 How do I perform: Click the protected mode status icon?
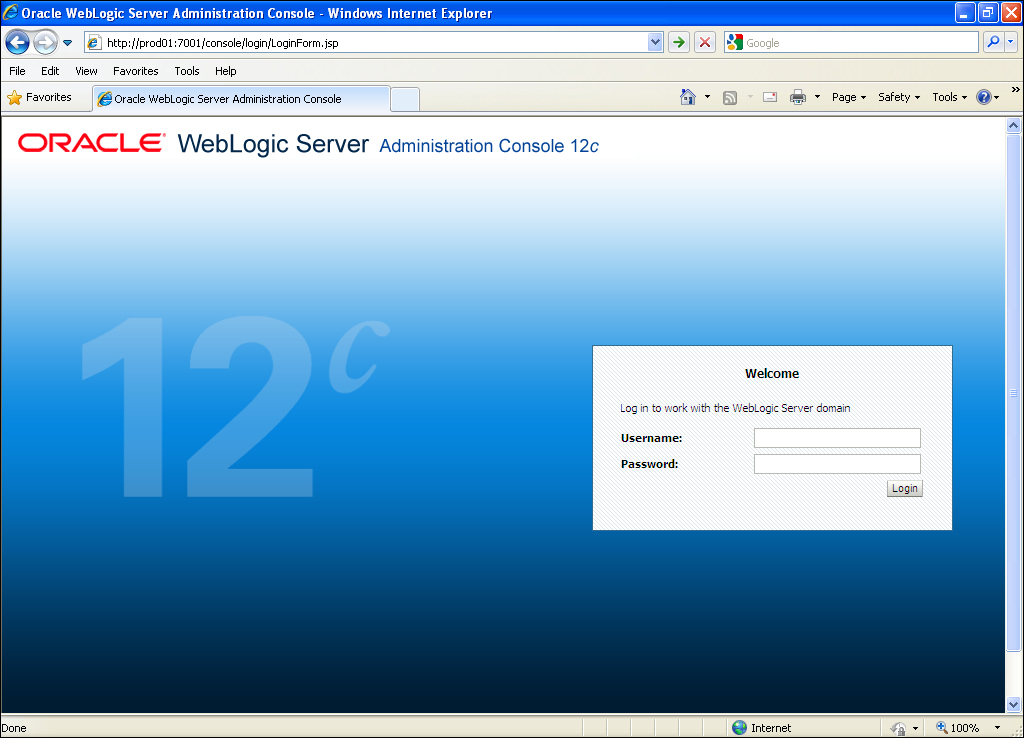(x=899, y=728)
